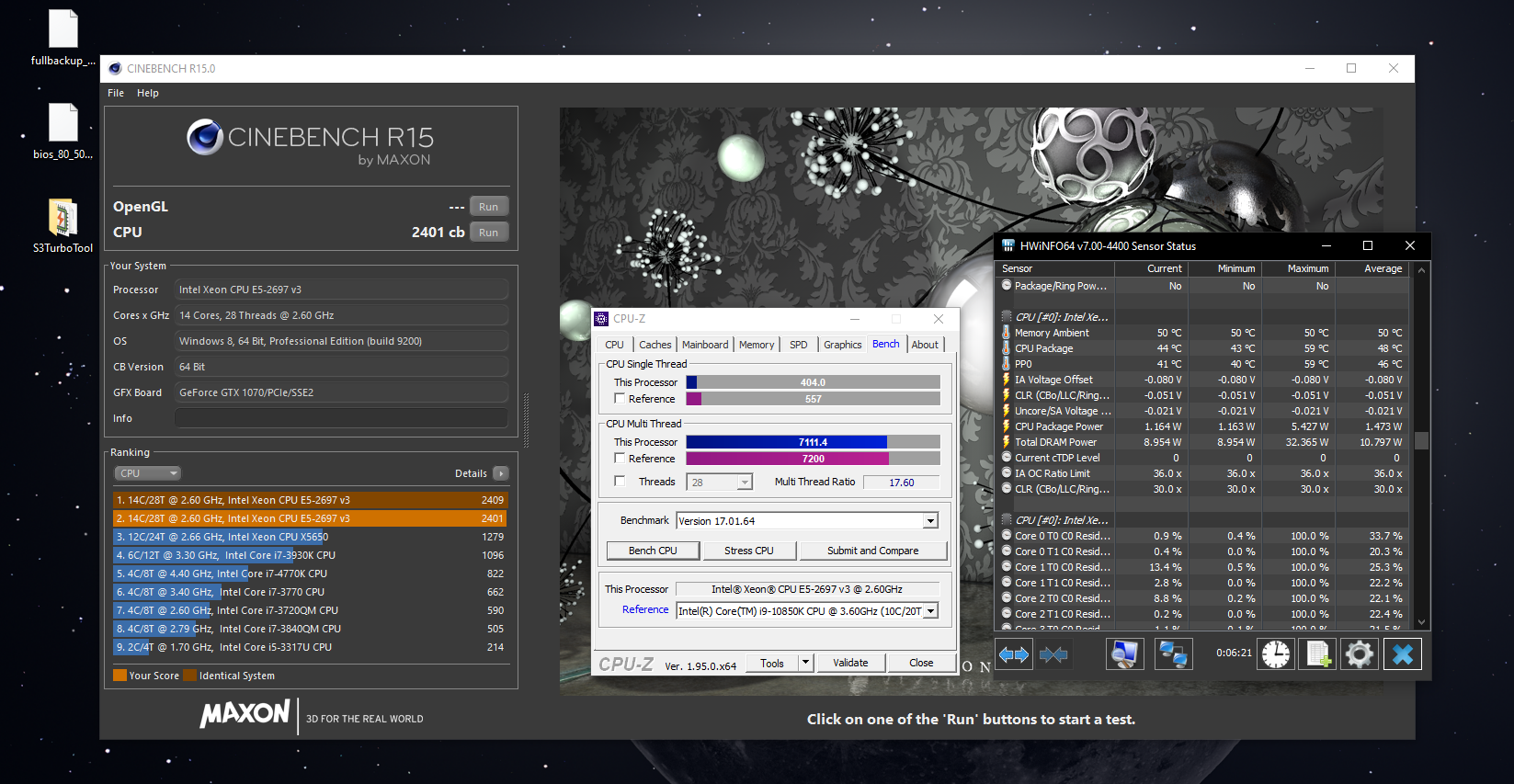Click icon beside IA OC Ratio Limit row
Image resolution: width=1514 pixels, height=784 pixels.
1007,473
